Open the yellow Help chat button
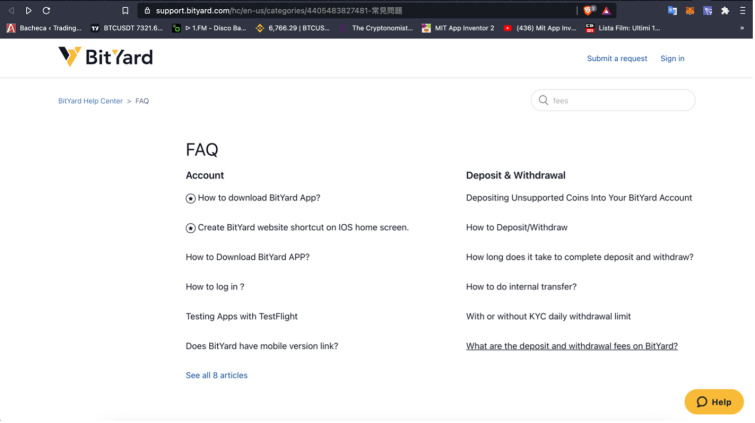The image size is (755, 423). point(714,402)
